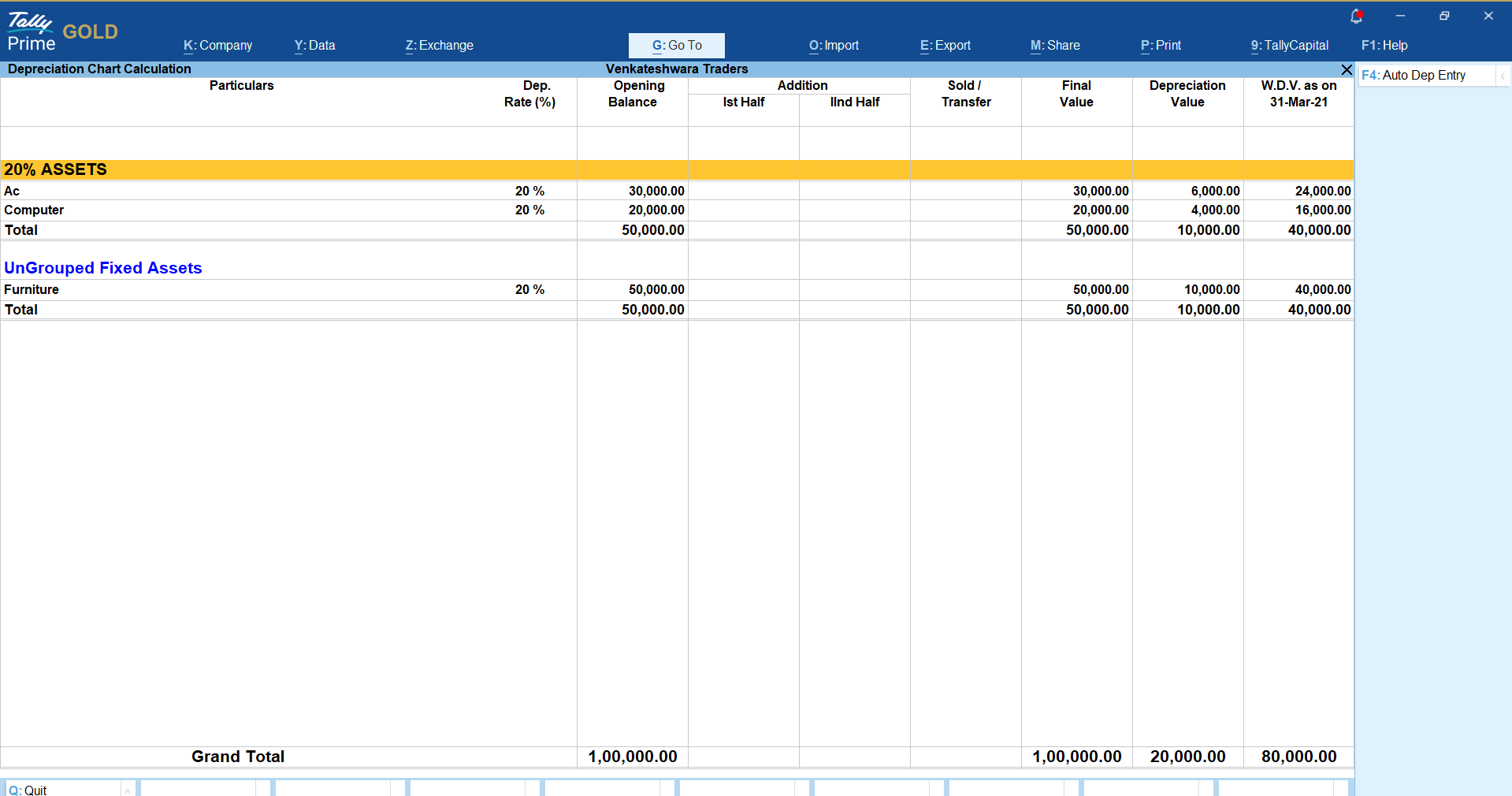
Task: Open the notification bell alerts
Action: click(1356, 16)
